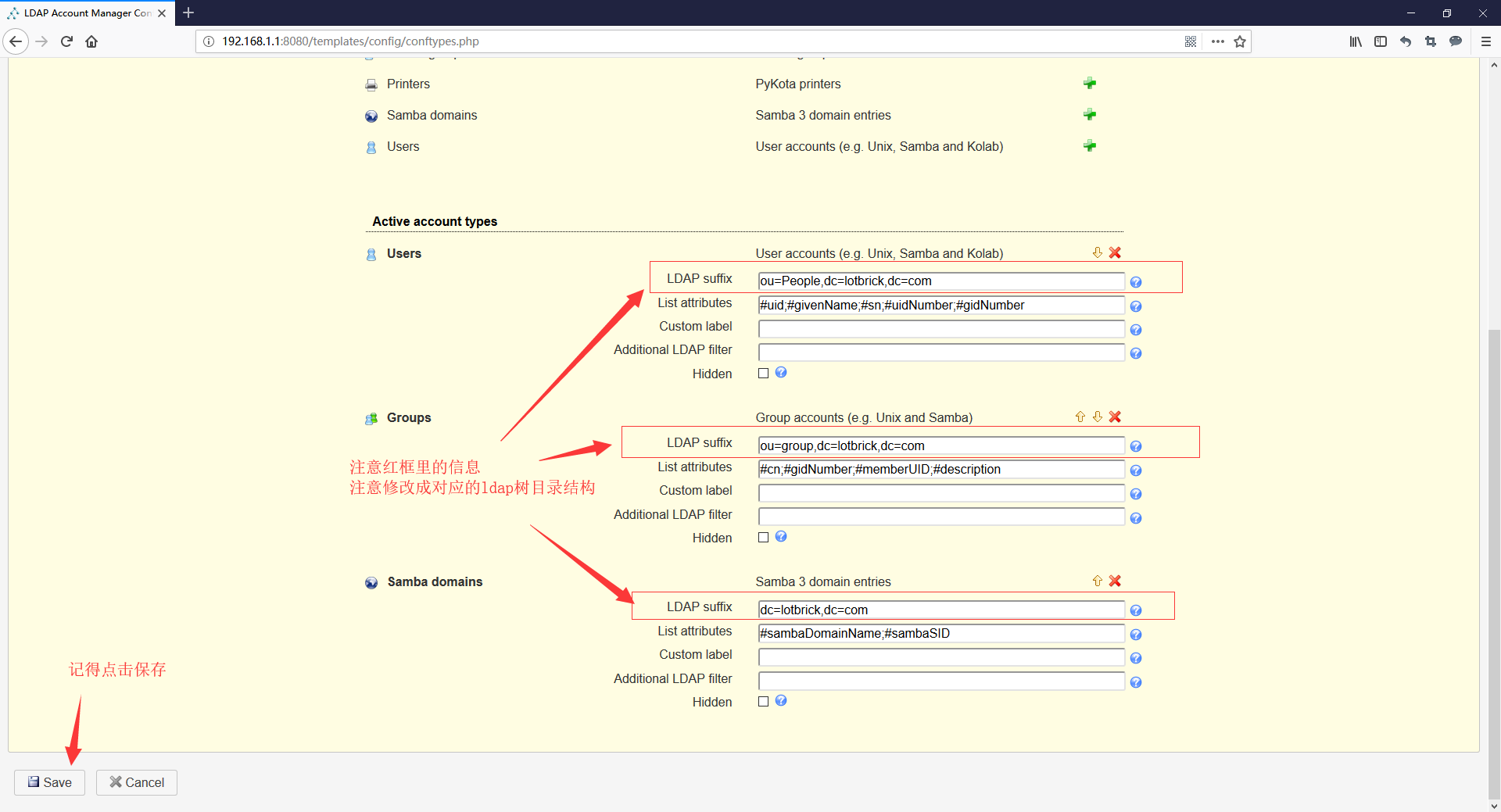Open help for Groups Hidden option
1501x812 pixels.
(x=781, y=537)
